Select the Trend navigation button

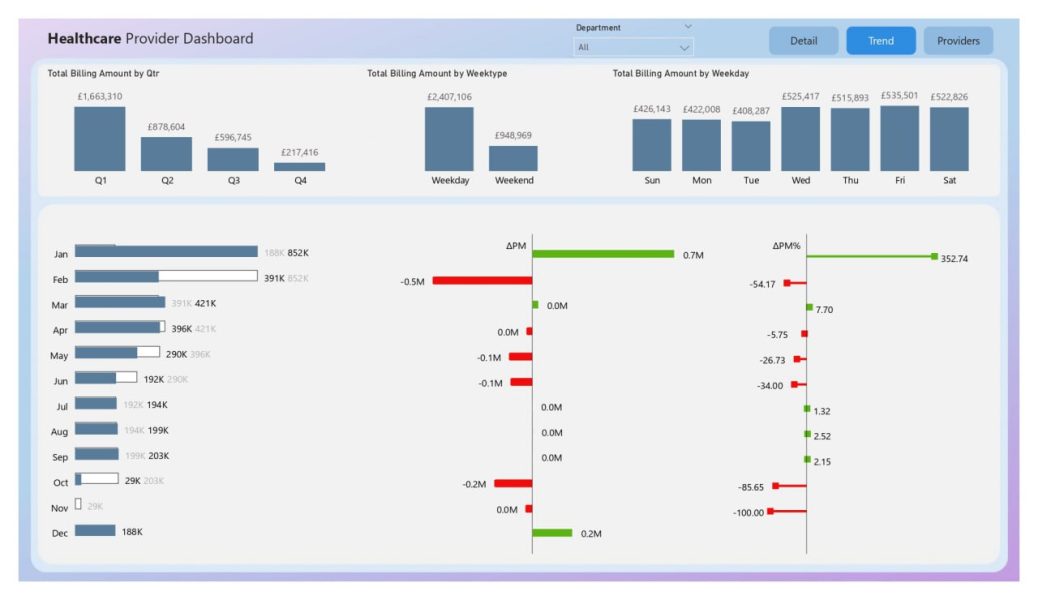880,41
